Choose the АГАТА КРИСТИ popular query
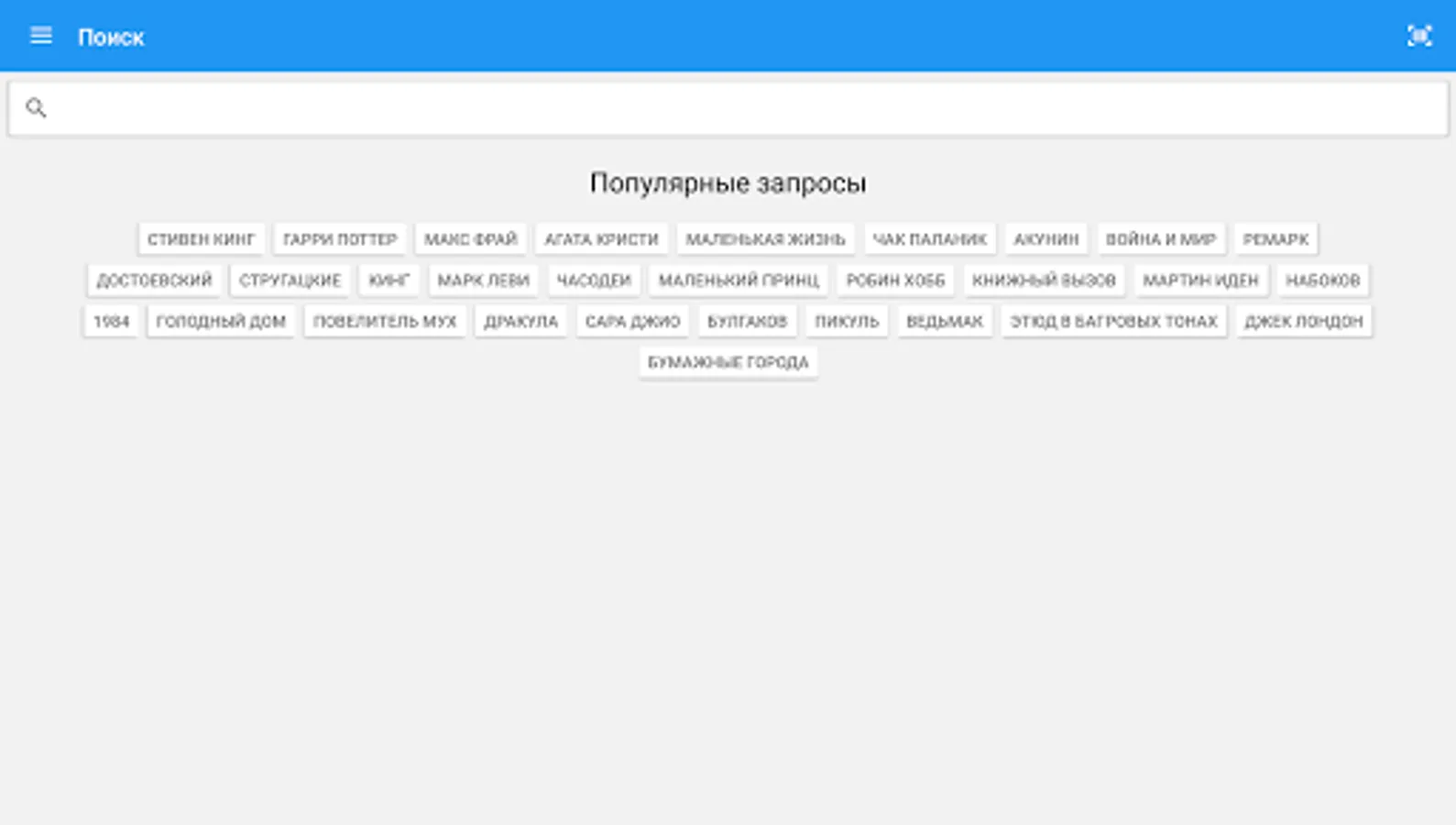The height and width of the screenshot is (825, 1456). 602,239
